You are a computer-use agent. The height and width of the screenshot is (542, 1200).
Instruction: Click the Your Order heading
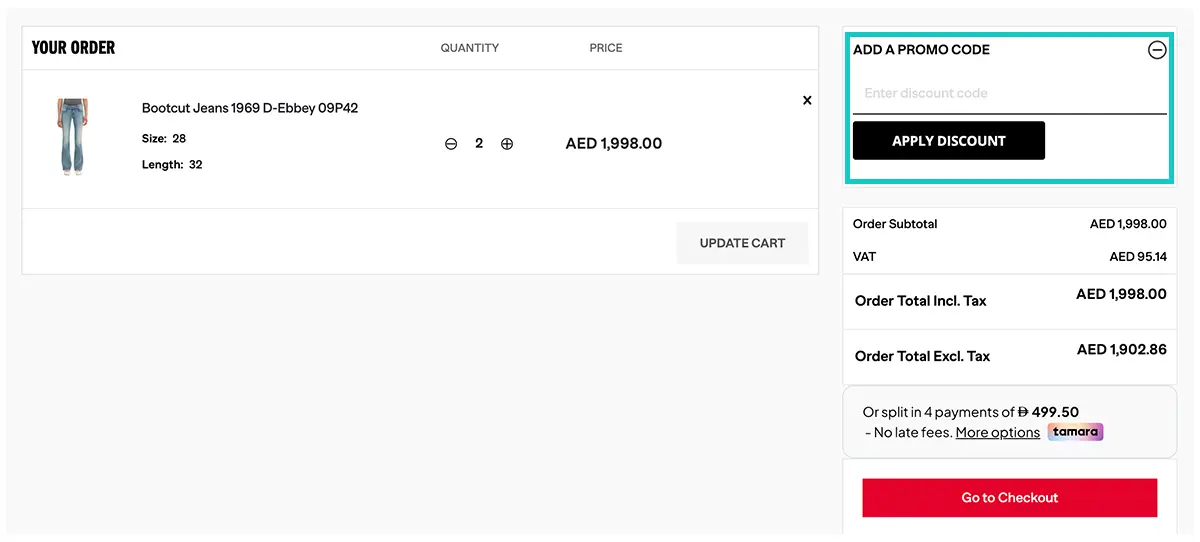(x=73, y=48)
